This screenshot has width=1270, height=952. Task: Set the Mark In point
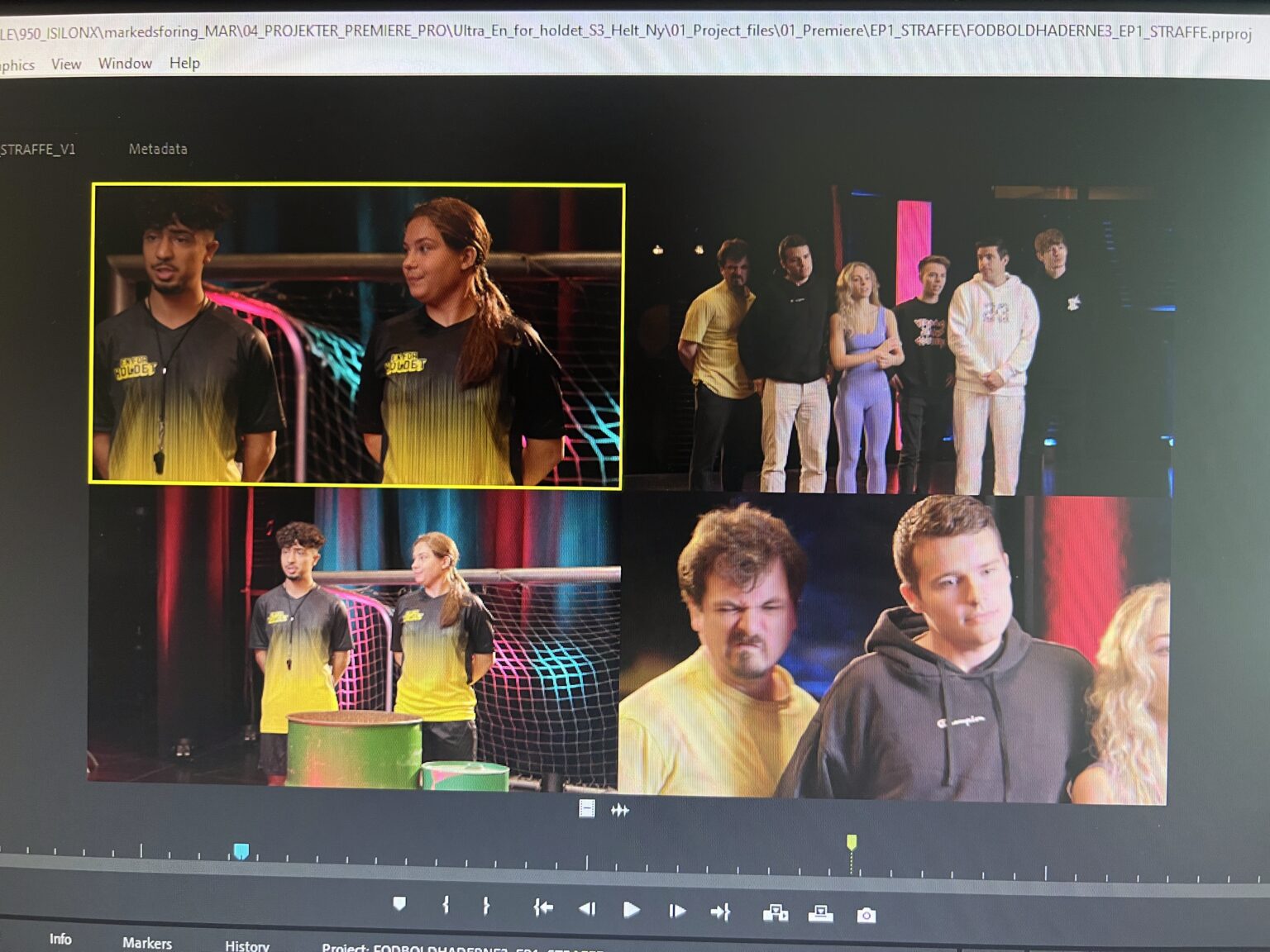(x=446, y=906)
